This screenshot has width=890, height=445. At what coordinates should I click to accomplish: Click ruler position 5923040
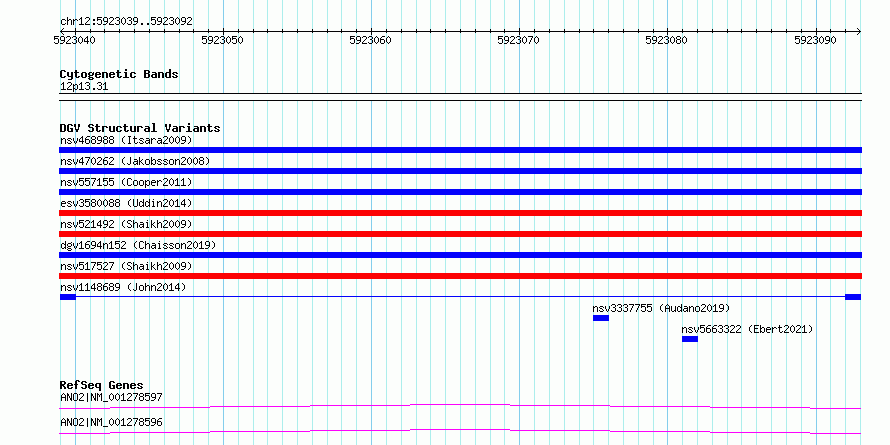[74, 40]
